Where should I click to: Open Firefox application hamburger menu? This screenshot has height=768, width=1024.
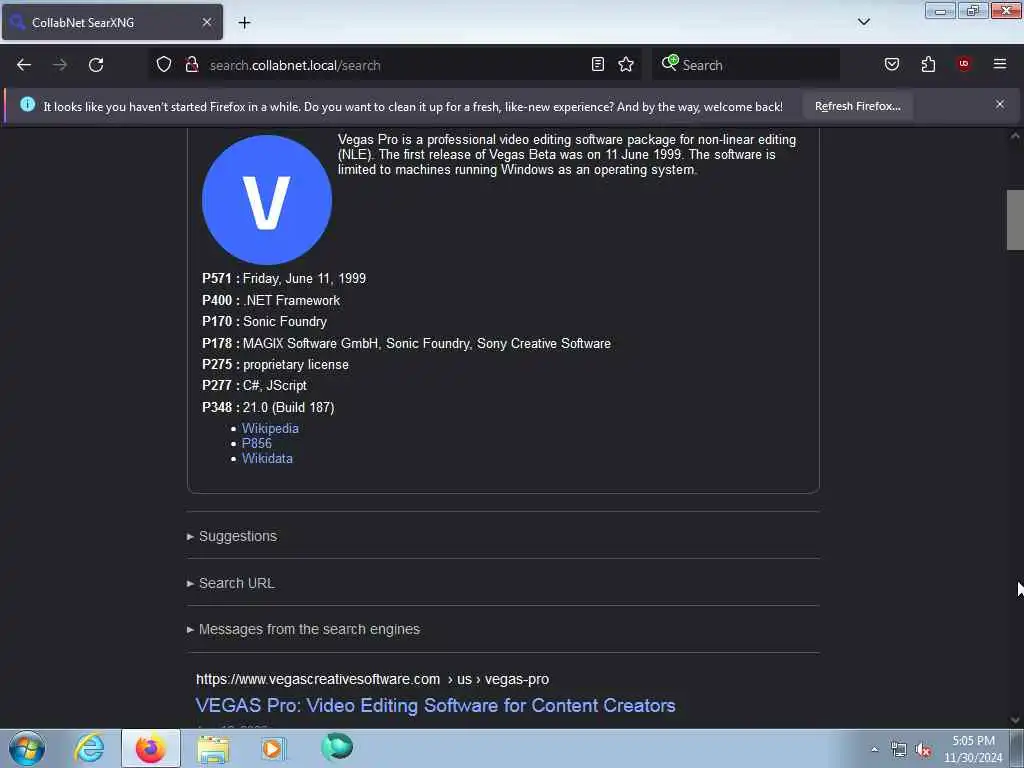click(1000, 64)
